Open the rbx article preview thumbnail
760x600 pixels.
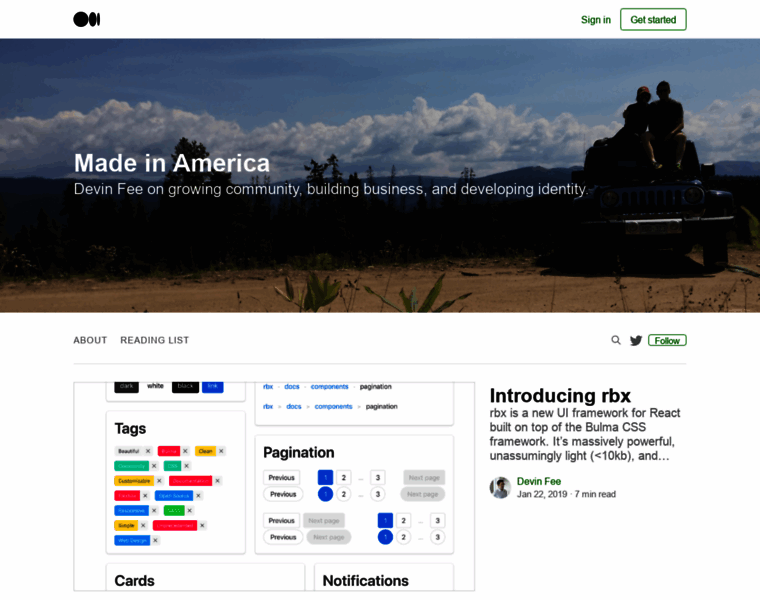tap(274, 486)
